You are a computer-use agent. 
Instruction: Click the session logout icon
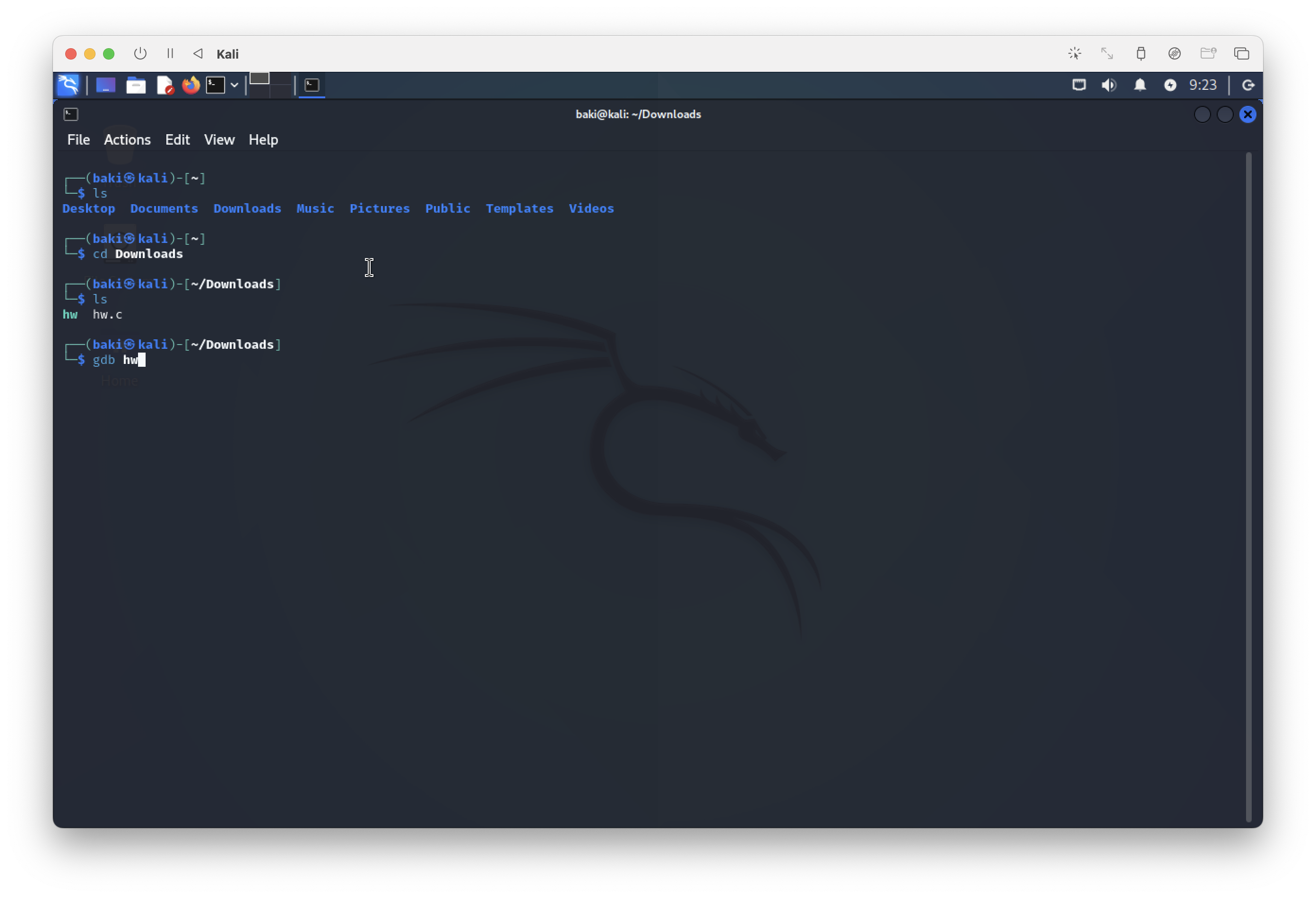[1248, 85]
